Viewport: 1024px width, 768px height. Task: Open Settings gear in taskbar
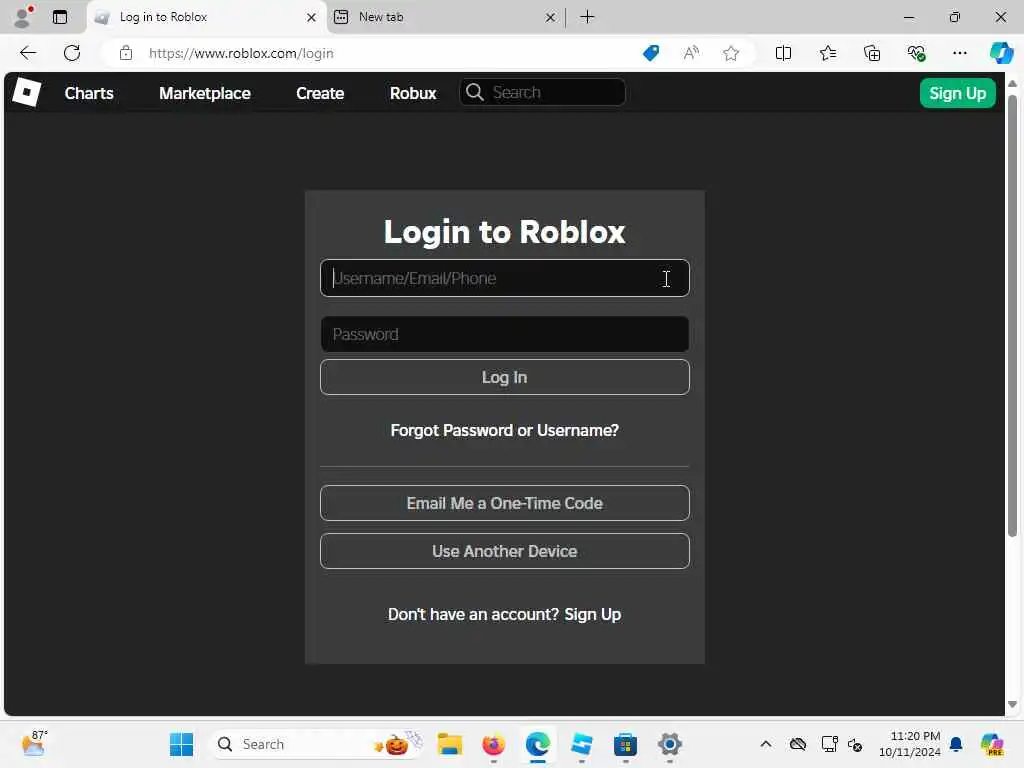pyautogui.click(x=669, y=744)
